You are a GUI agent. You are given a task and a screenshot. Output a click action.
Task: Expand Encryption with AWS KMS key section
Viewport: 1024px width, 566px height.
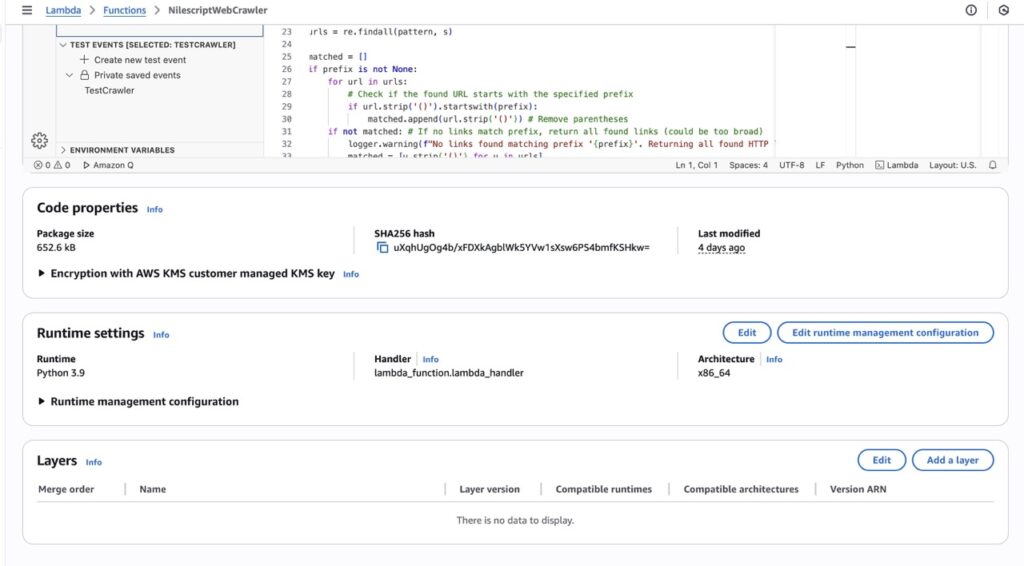click(x=42, y=273)
